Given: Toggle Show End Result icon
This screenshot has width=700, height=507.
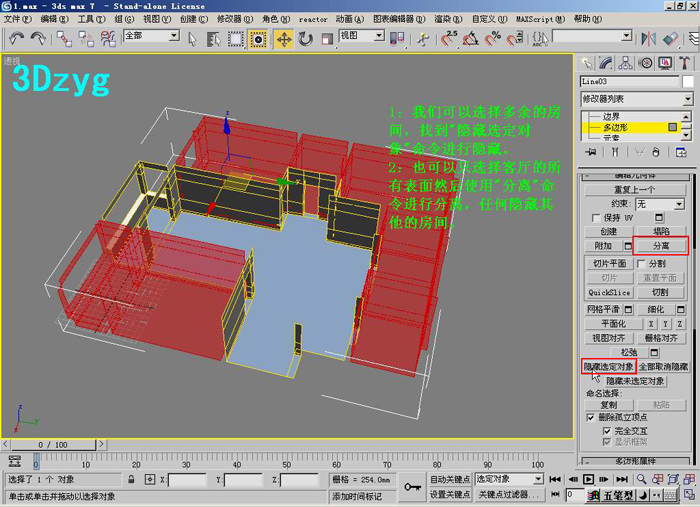Looking at the screenshot, I should click(x=615, y=152).
